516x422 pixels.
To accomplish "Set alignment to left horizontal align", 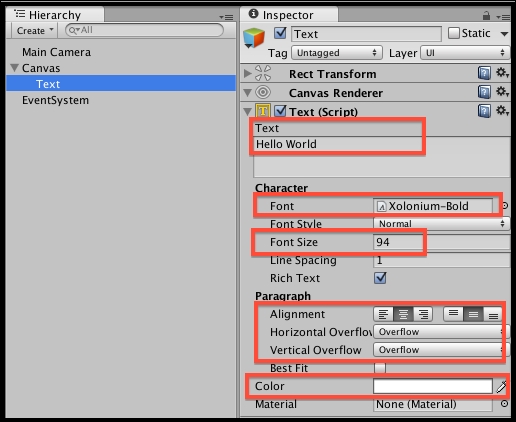I will click(x=384, y=314).
